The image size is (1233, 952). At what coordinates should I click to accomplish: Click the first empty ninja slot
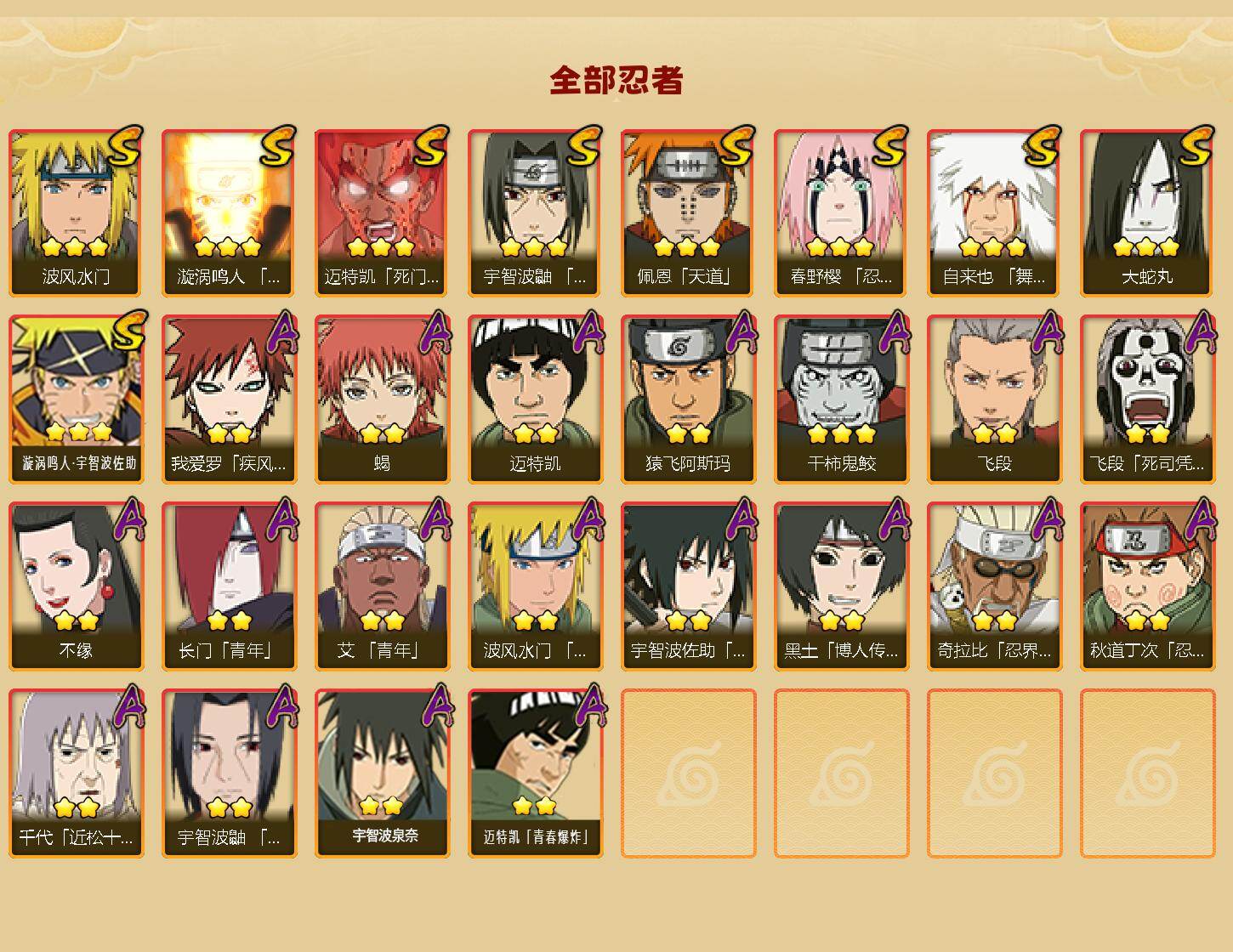point(688,773)
